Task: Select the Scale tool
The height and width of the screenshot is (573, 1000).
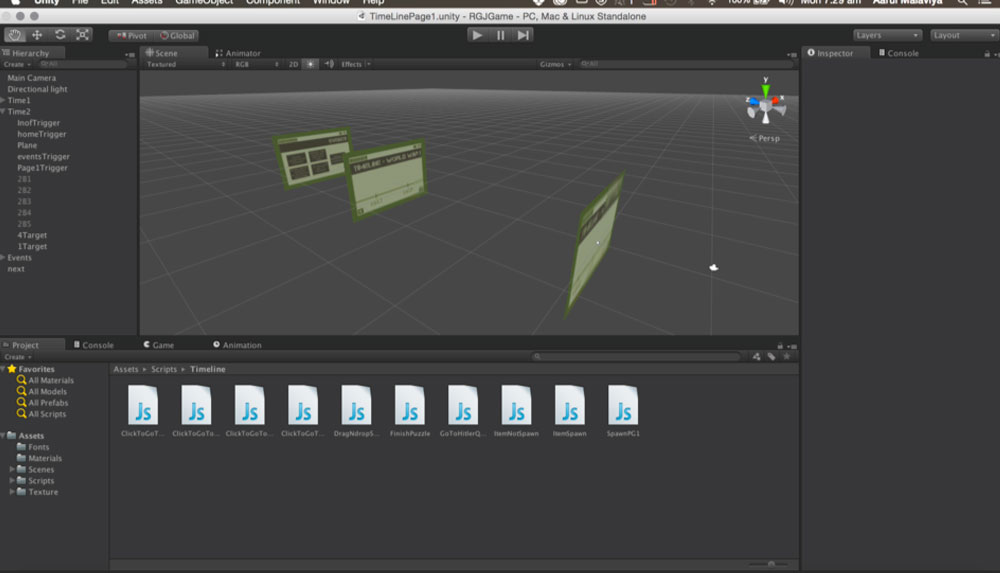Action: (x=82, y=35)
